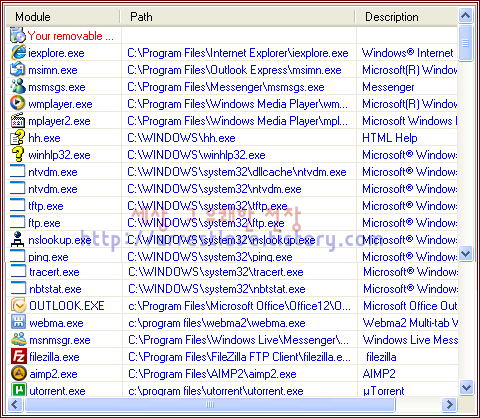The image size is (480, 418).
Task: Click the horizontal scrollbar right arrow
Action: click(449, 405)
